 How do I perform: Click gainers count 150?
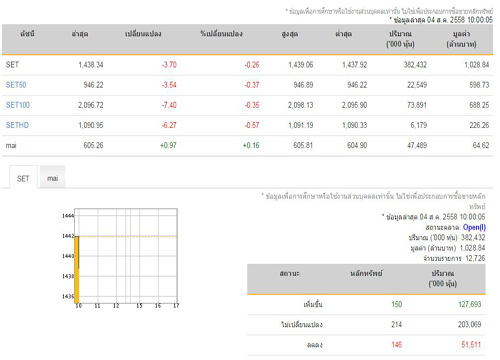[397, 304]
